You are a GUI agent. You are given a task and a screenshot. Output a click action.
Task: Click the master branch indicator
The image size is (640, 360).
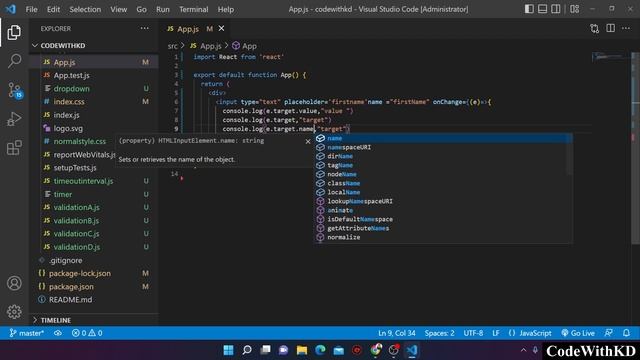coord(27,333)
